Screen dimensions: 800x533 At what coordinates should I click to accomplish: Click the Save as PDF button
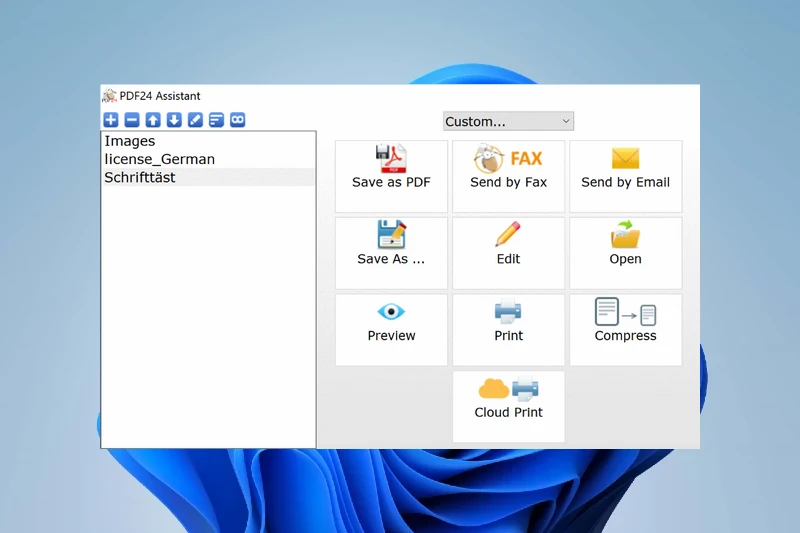point(391,176)
